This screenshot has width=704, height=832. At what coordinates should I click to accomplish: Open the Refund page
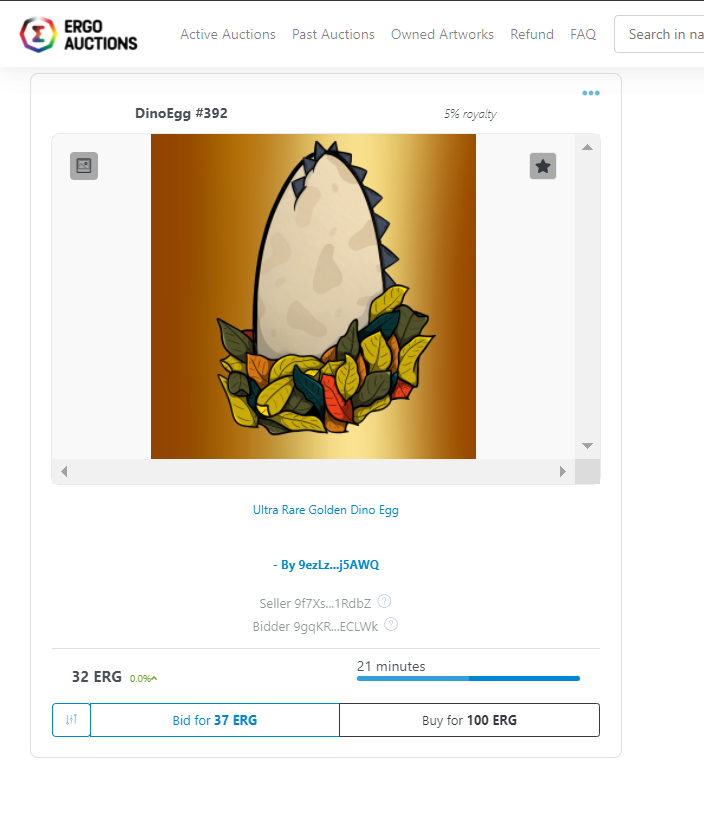click(x=532, y=34)
